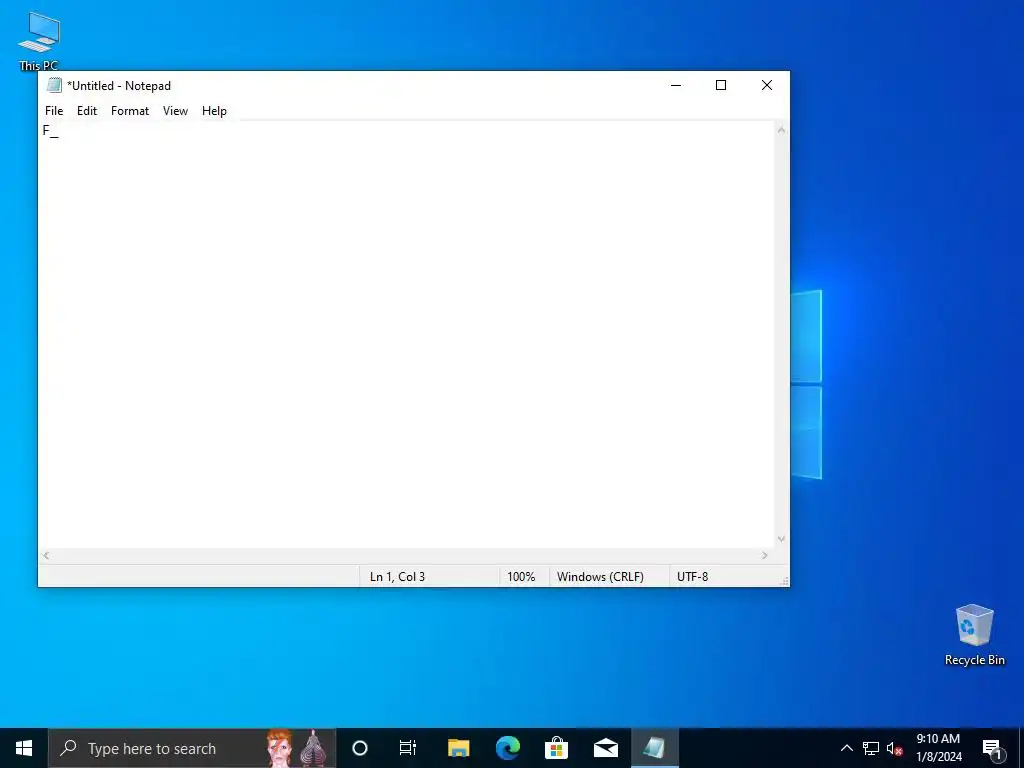Image resolution: width=1024 pixels, height=768 pixels.
Task: Click the 'UTF-8' encoding status entry
Action: tap(692, 577)
